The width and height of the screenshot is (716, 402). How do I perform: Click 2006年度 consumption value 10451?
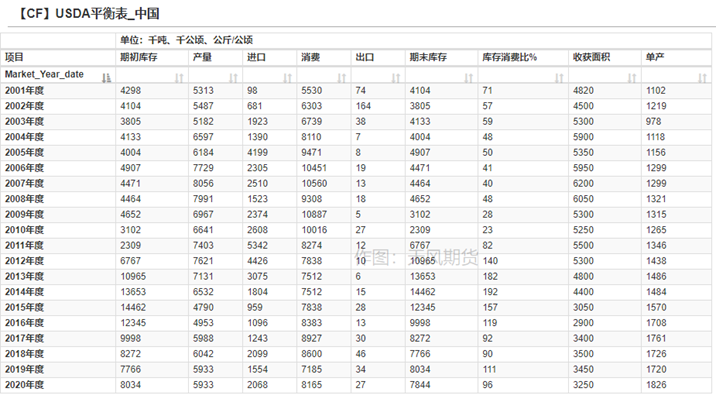click(314, 168)
